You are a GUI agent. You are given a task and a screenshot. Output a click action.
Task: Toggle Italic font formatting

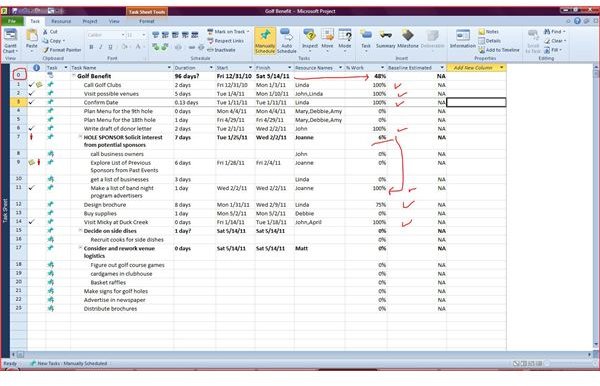point(101,47)
